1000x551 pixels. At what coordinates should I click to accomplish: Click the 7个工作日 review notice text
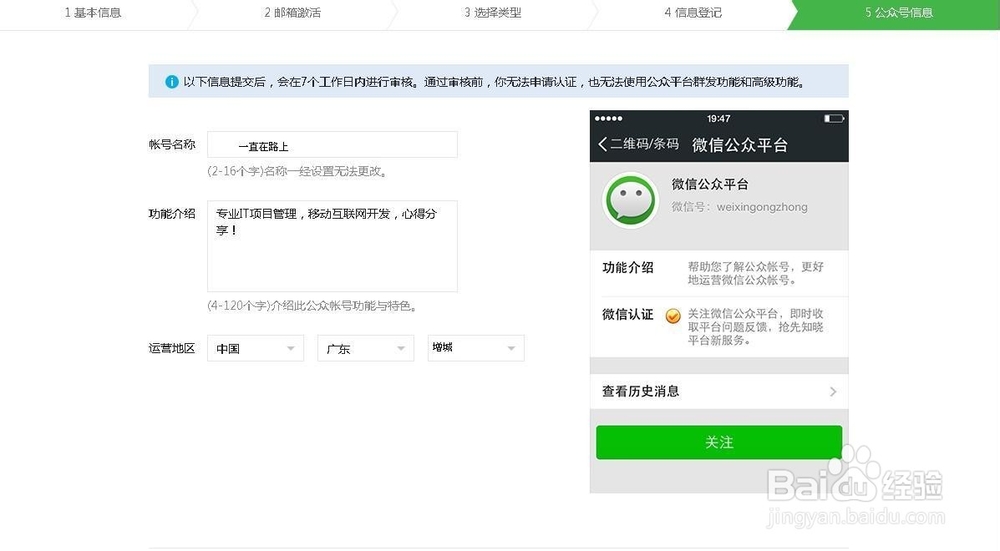(x=495, y=82)
